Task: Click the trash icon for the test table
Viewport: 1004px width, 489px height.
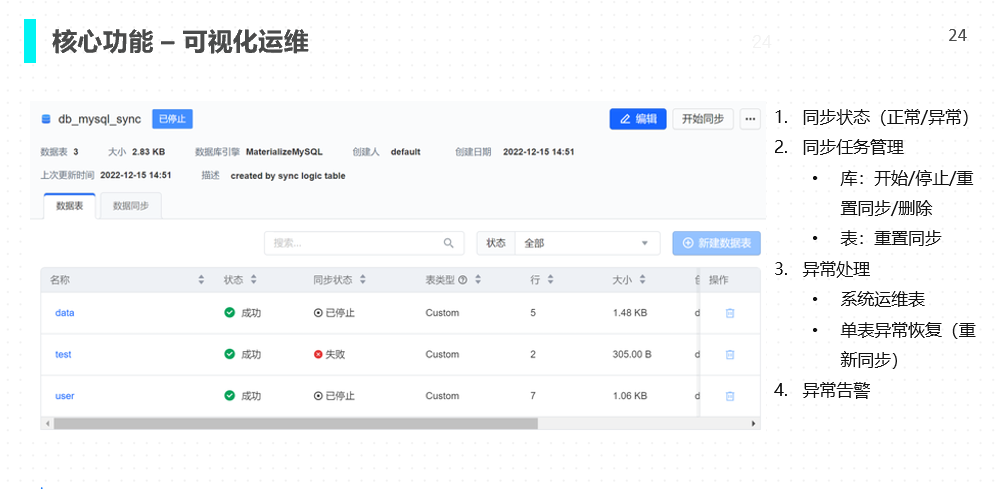Action: [x=729, y=355]
